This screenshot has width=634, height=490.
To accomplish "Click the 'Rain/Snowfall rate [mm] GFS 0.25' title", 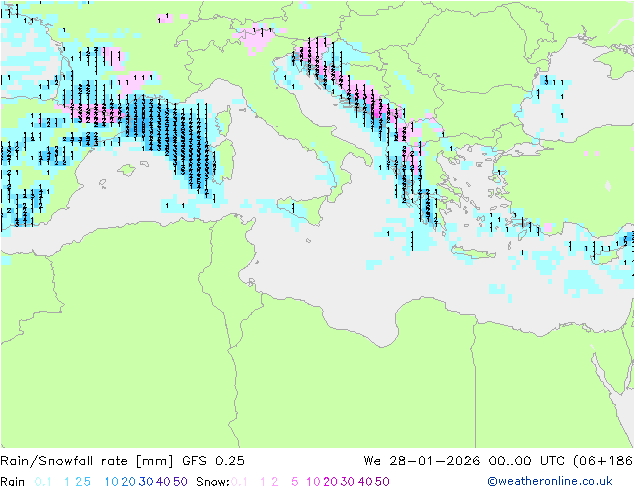I will [x=122, y=461].
